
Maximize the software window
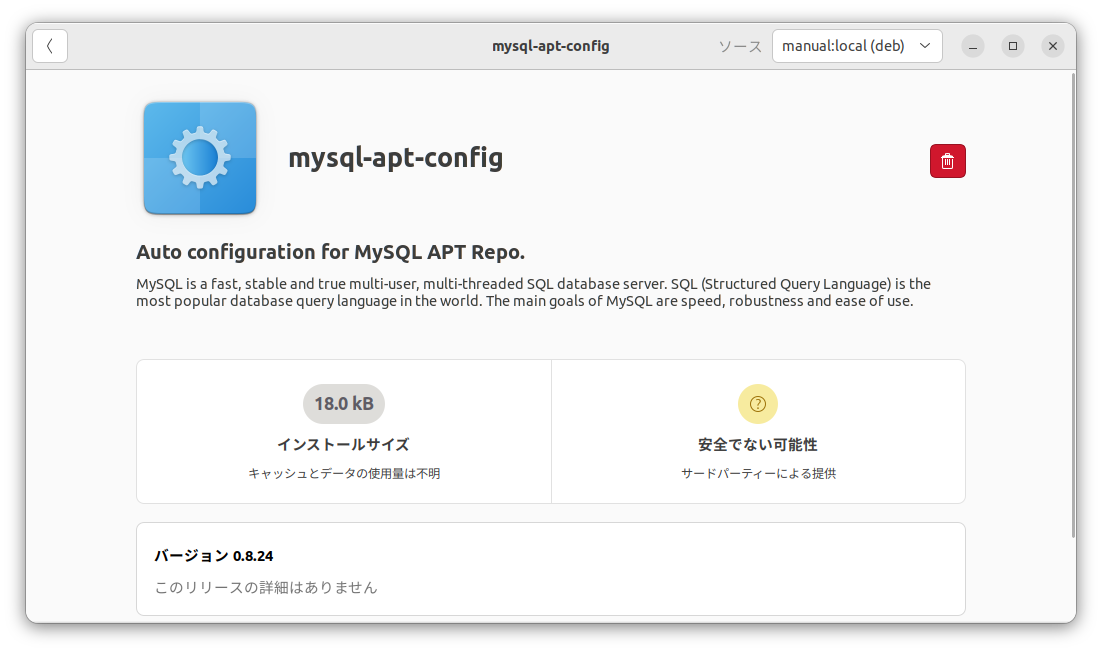tap(1013, 46)
